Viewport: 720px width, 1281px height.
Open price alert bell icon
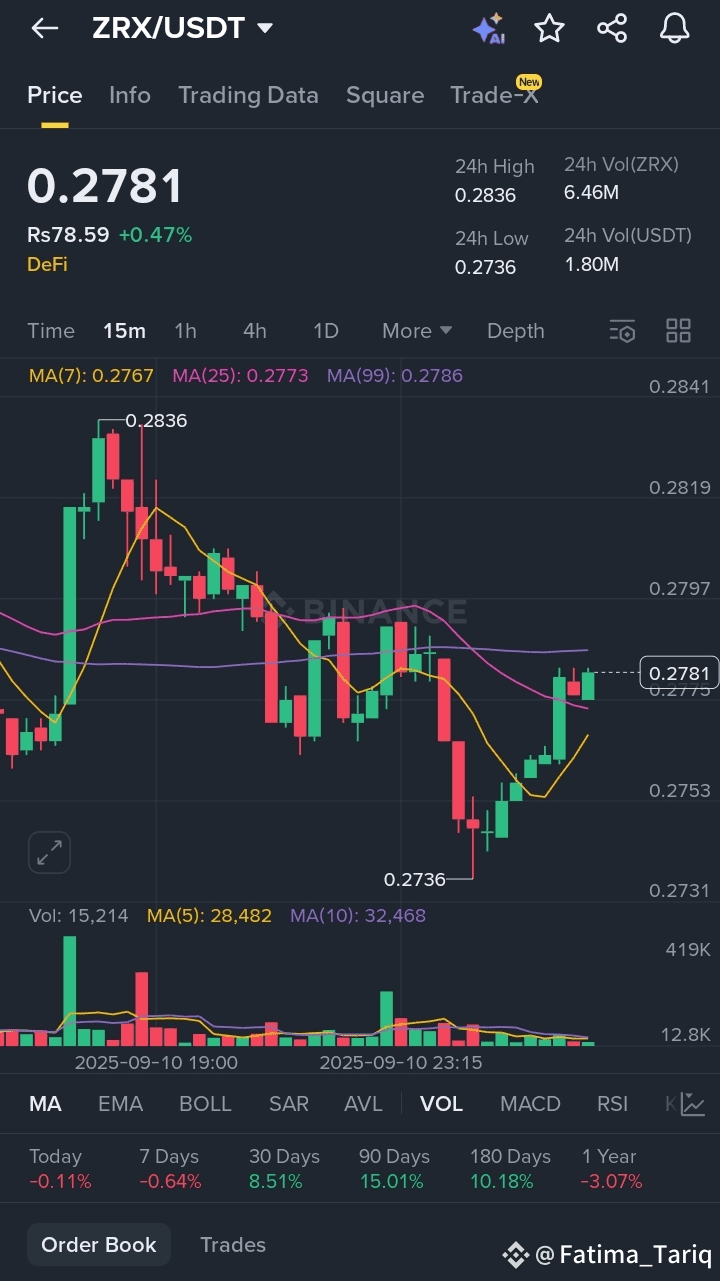pos(675,28)
